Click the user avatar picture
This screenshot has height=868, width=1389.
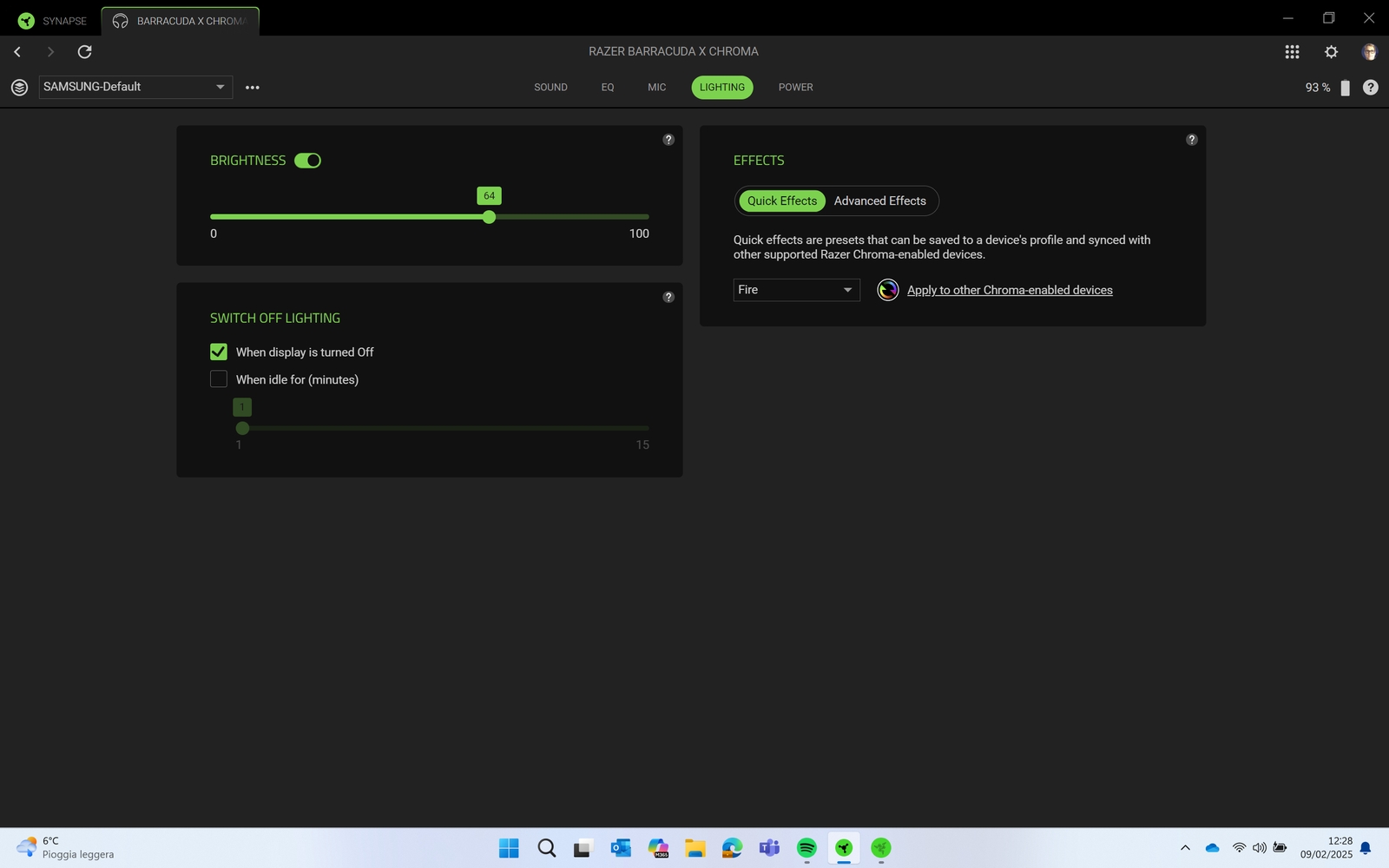click(1369, 52)
